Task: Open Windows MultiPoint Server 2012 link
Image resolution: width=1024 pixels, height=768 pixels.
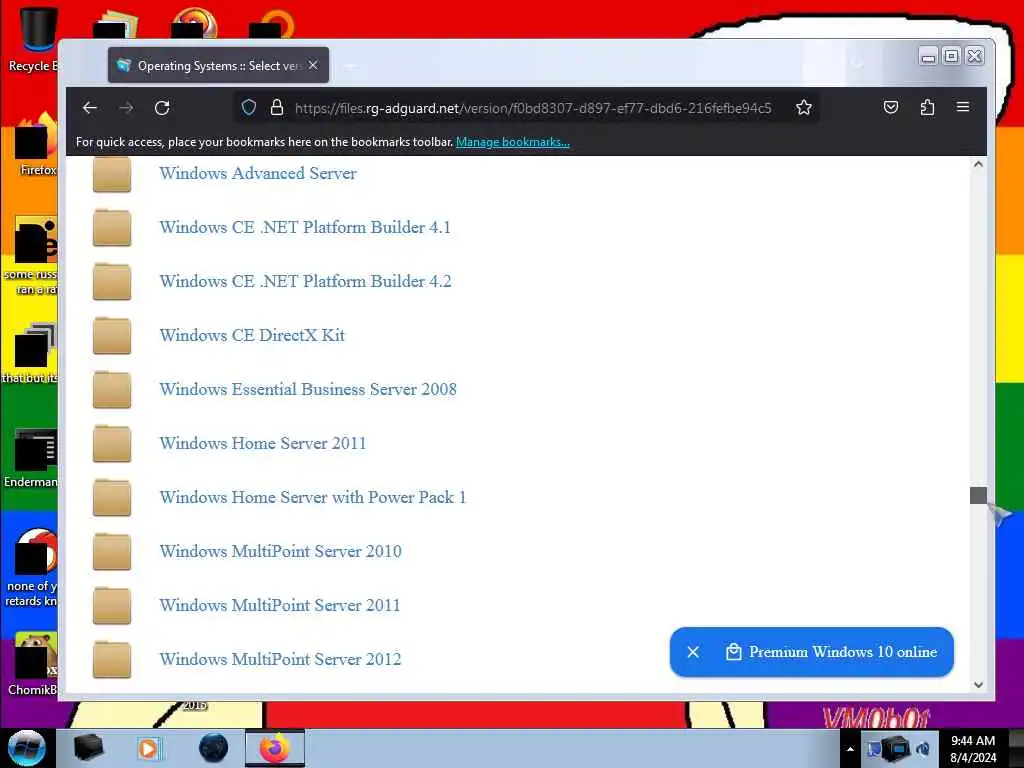Action: (280, 660)
